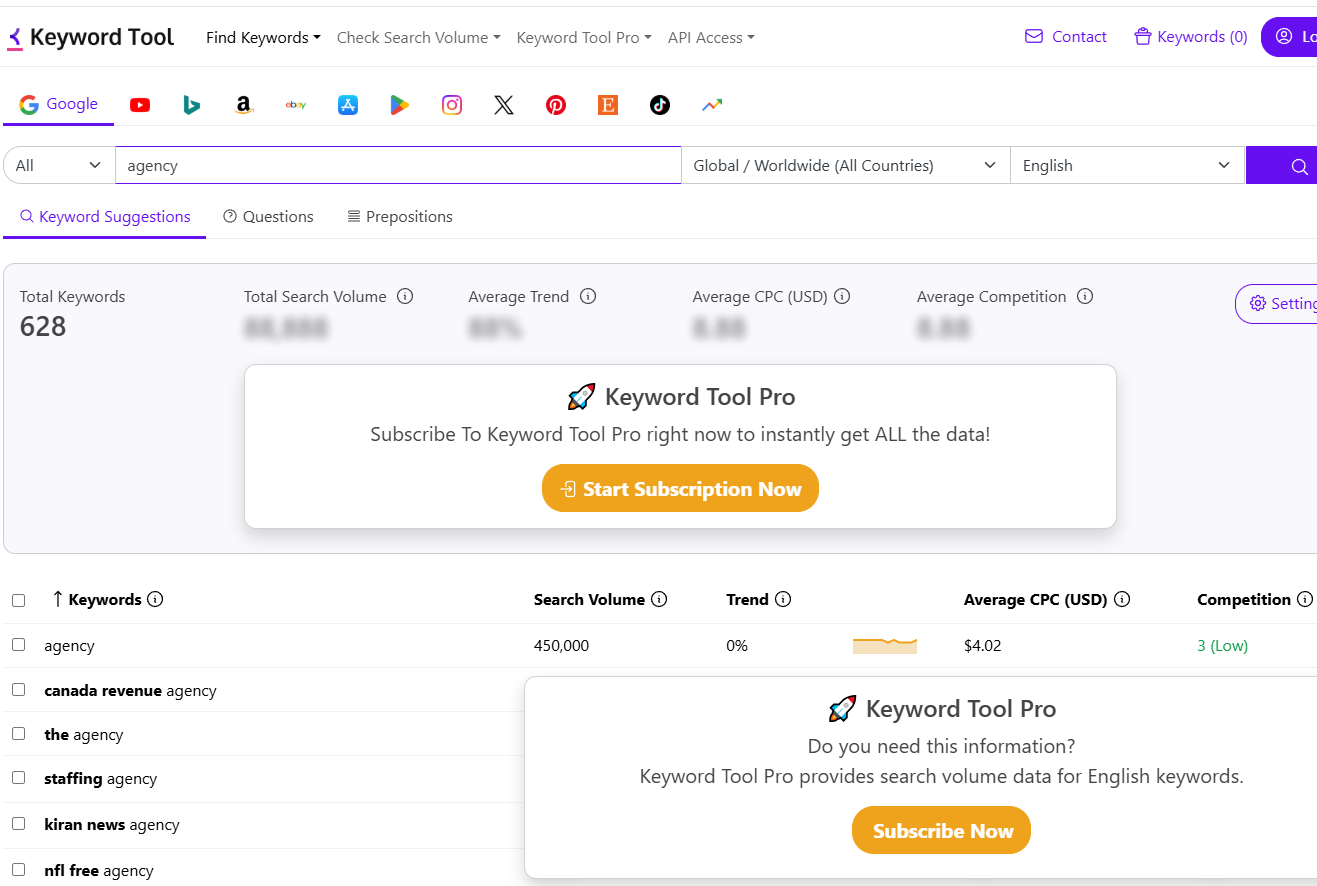Image resolution: width=1317 pixels, height=886 pixels.
Task: Click the Subscribe Now button
Action: 941,831
